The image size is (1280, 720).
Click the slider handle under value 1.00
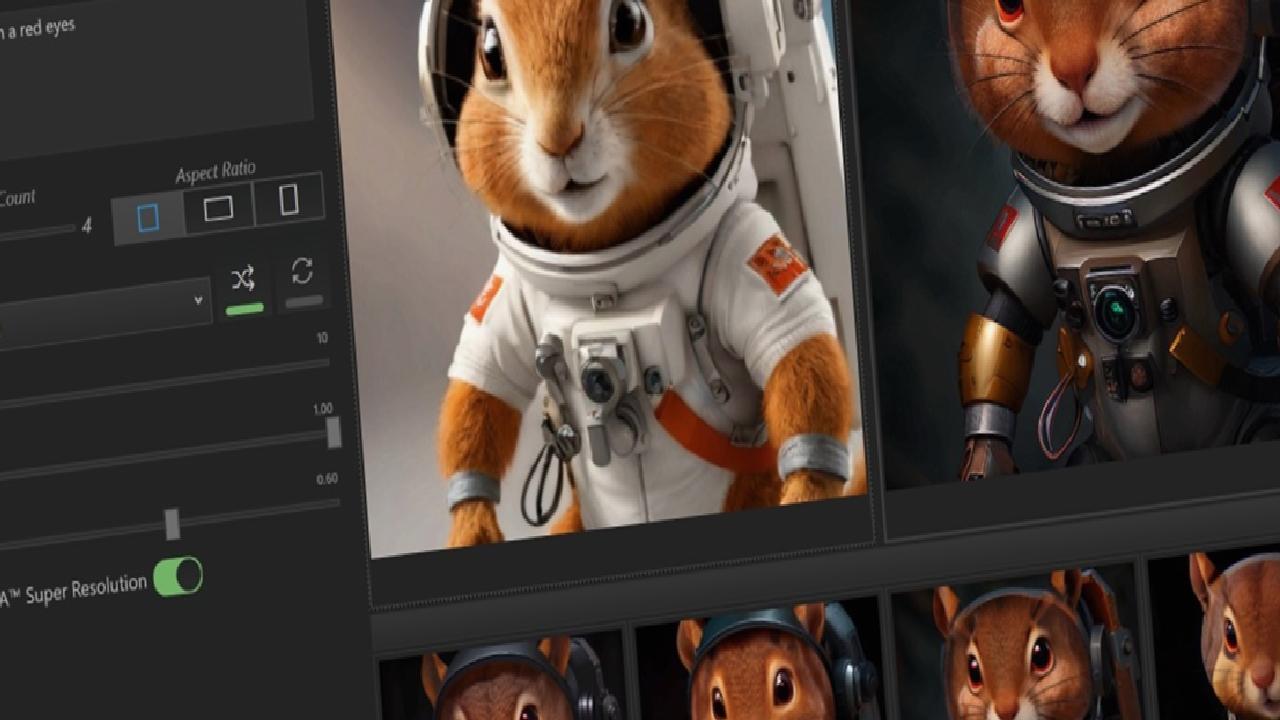click(x=334, y=432)
